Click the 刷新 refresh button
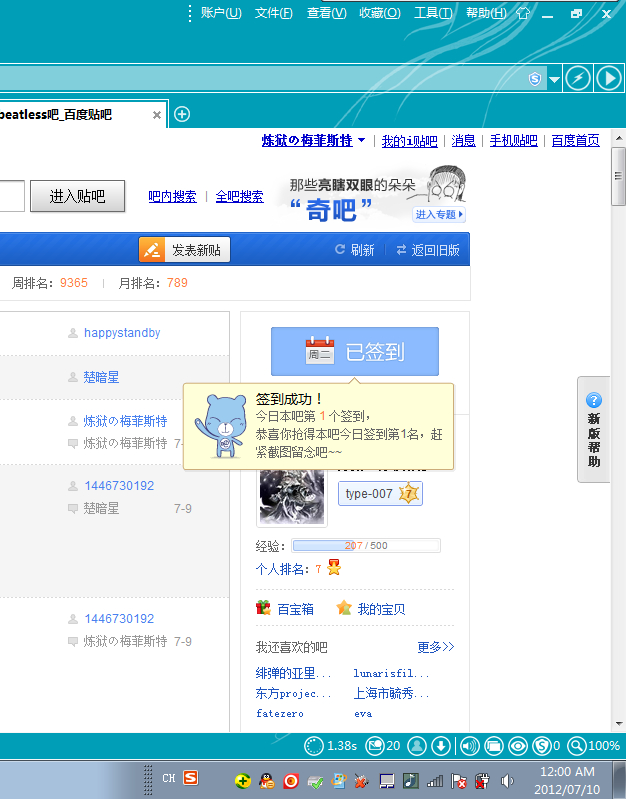 tap(355, 250)
